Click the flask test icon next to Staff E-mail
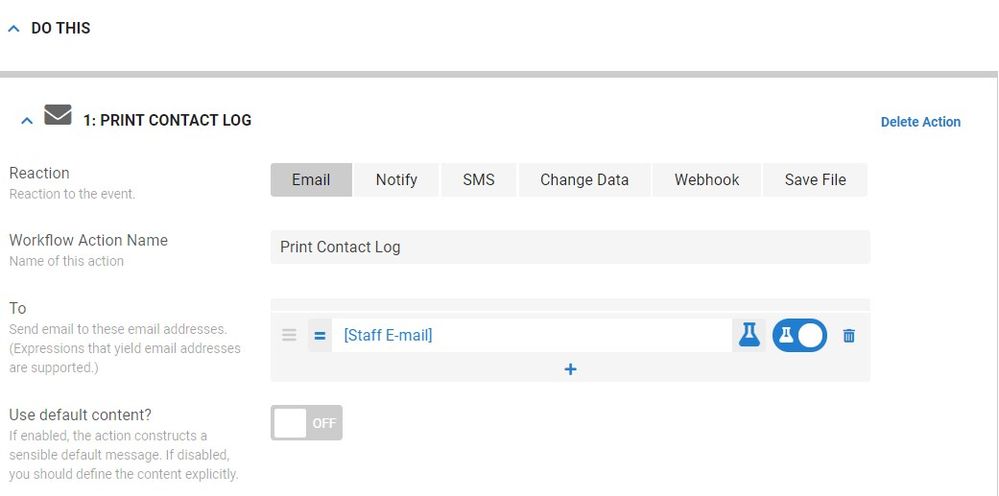The width and height of the screenshot is (999, 496). coord(749,335)
